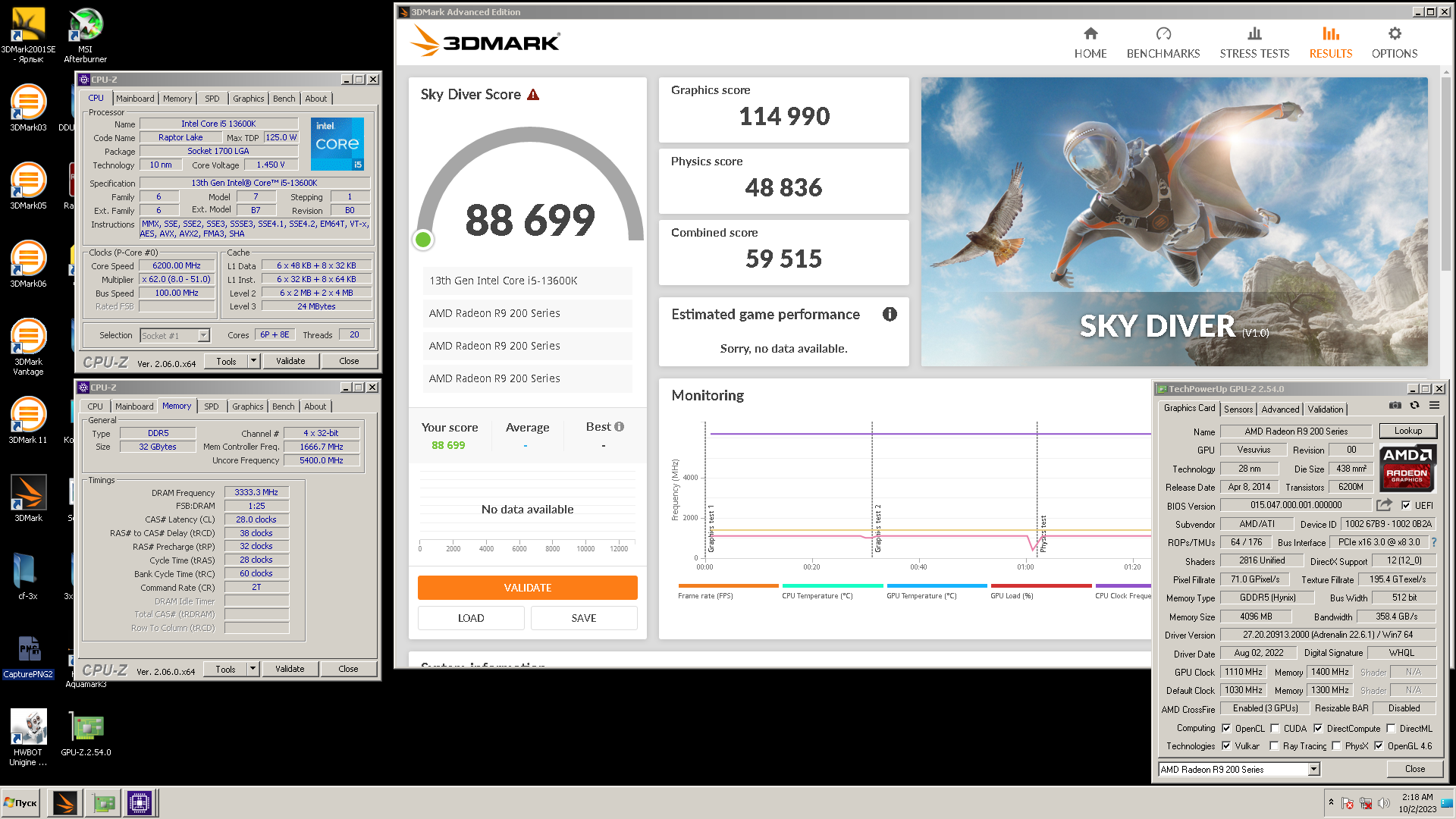Viewport: 1456px width, 819px height.
Task: Click the BIOS export share icon in GPU-Z
Action: pyautogui.click(x=1384, y=505)
